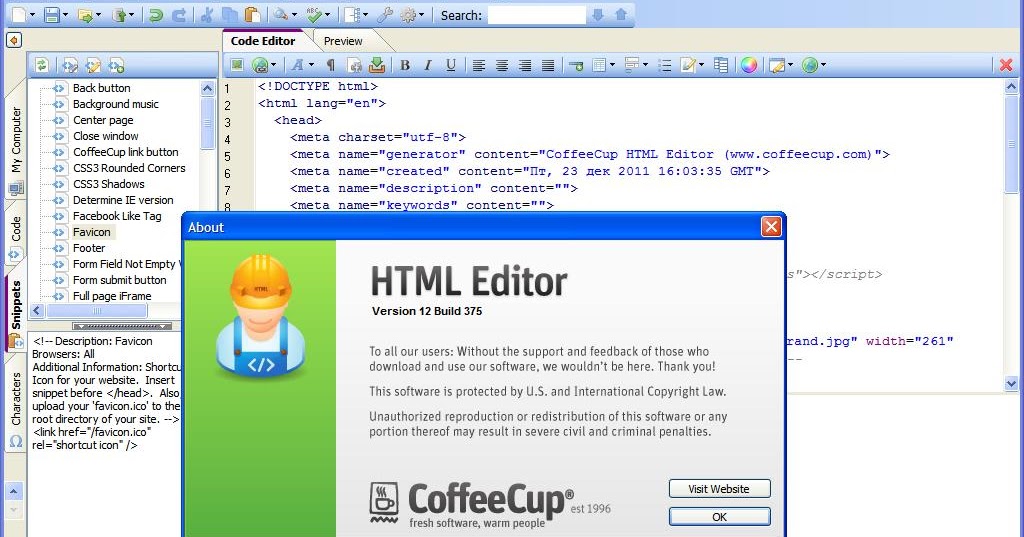Open the find magnifier tool
Image resolution: width=1024 pixels, height=537 pixels.
point(281,14)
